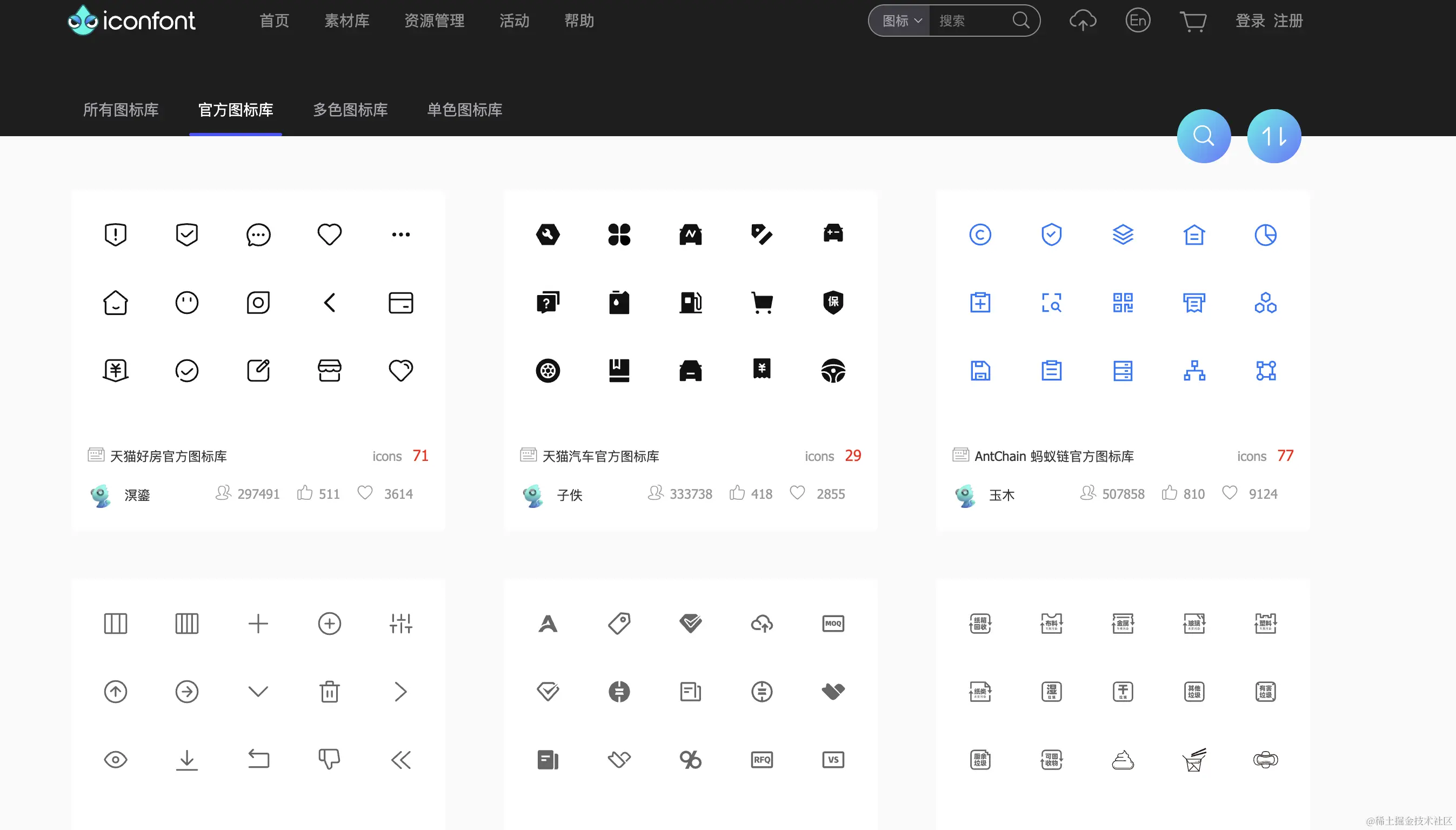
Task: Select the noodle bowl with chopsticks icon
Action: [1194, 760]
